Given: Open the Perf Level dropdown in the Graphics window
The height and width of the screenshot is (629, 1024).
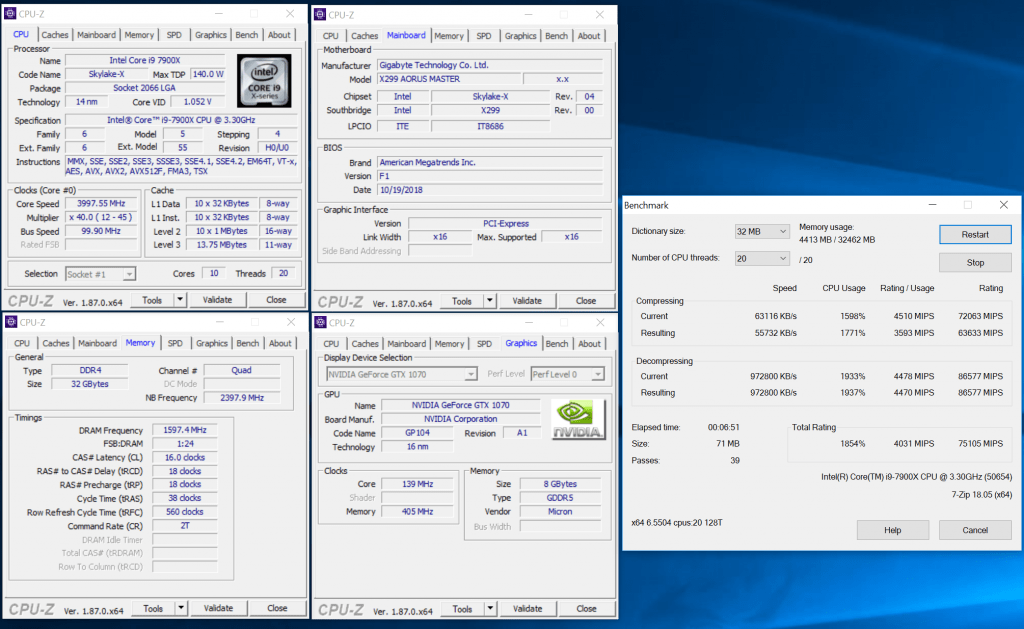Looking at the screenshot, I should click(566, 374).
